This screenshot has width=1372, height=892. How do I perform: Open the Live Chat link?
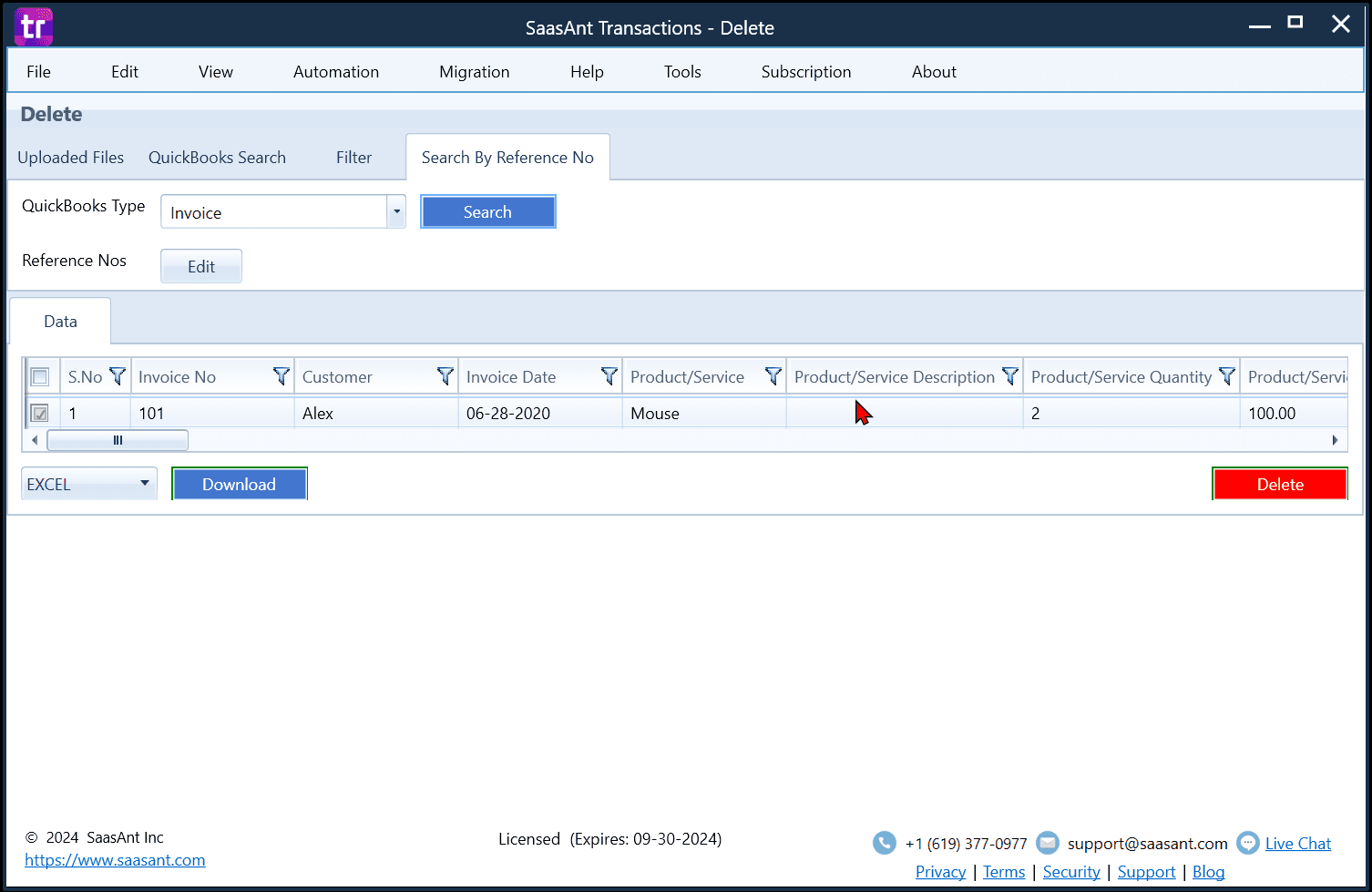(x=1298, y=844)
